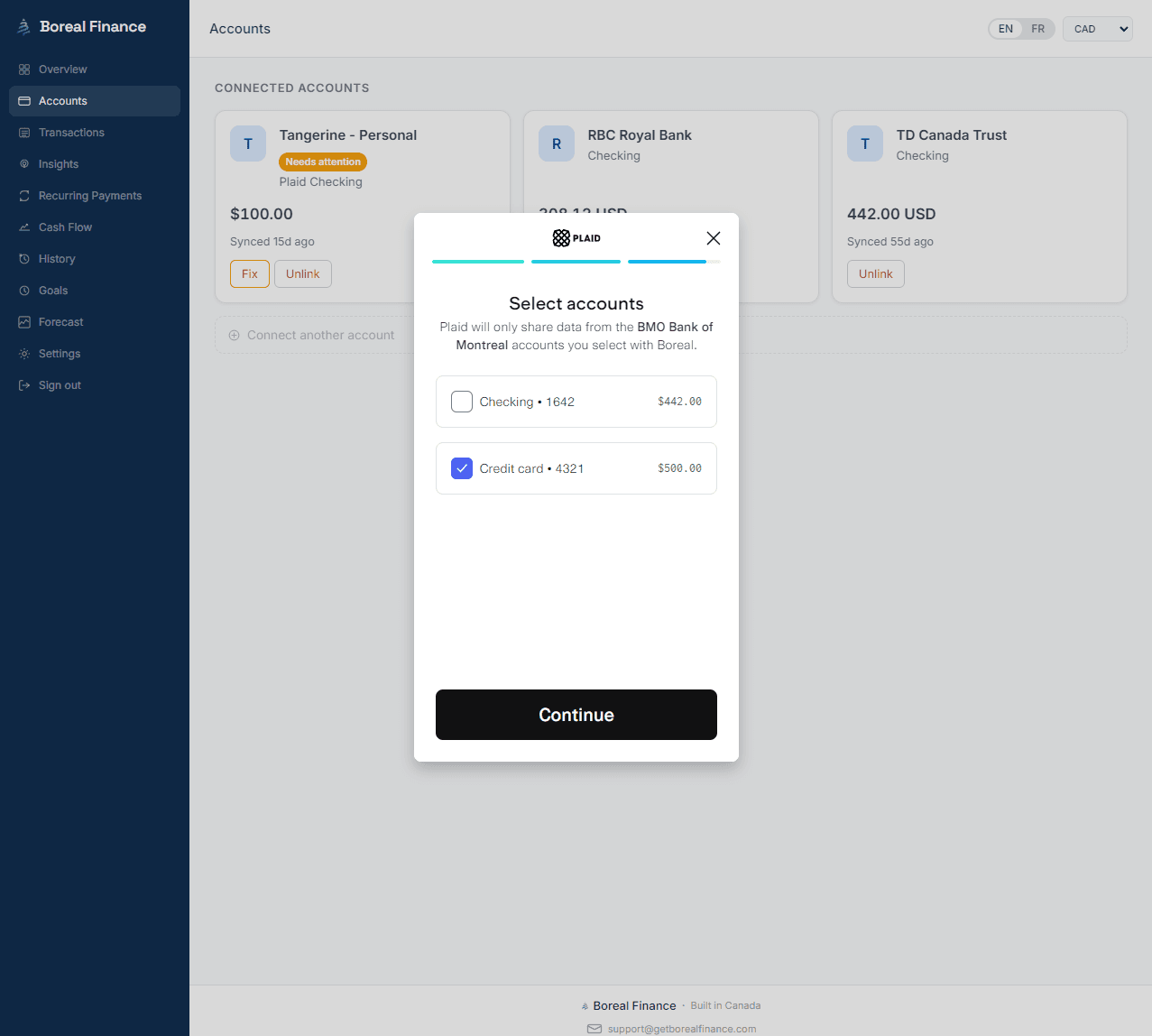
Task: Click the small footer Boreal Finance logo
Action: [585, 1006]
